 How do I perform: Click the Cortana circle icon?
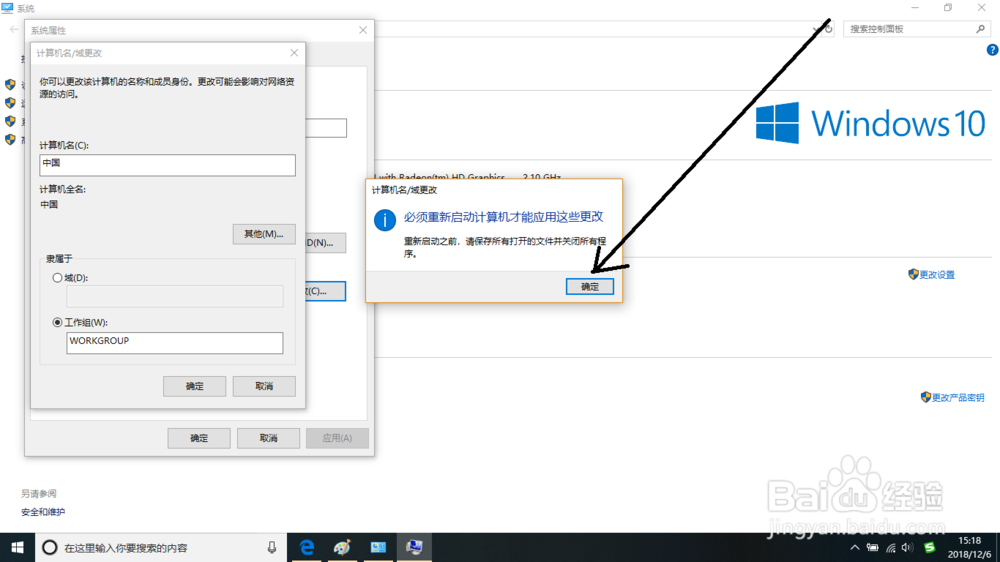(x=49, y=547)
